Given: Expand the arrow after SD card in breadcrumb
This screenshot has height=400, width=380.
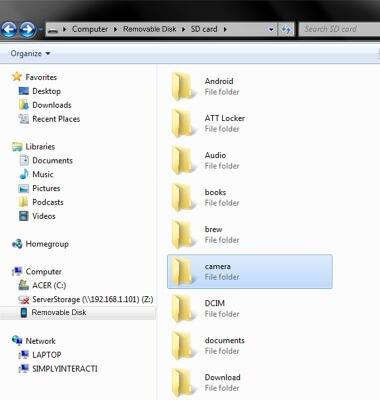Looking at the screenshot, I should (225, 29).
